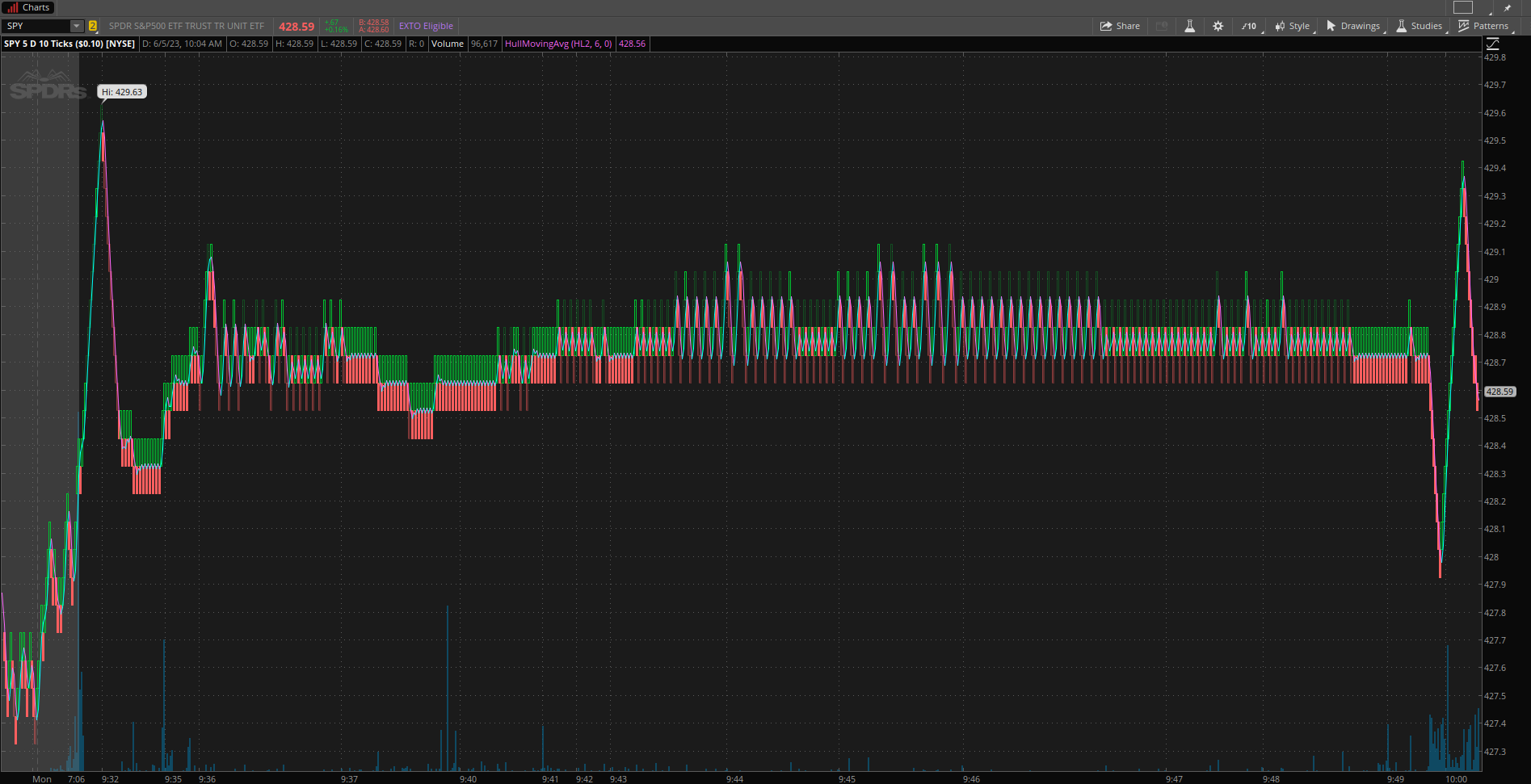The height and width of the screenshot is (784, 1531).
Task: Expand the SPY symbol dropdown arrow
Action: (77, 26)
